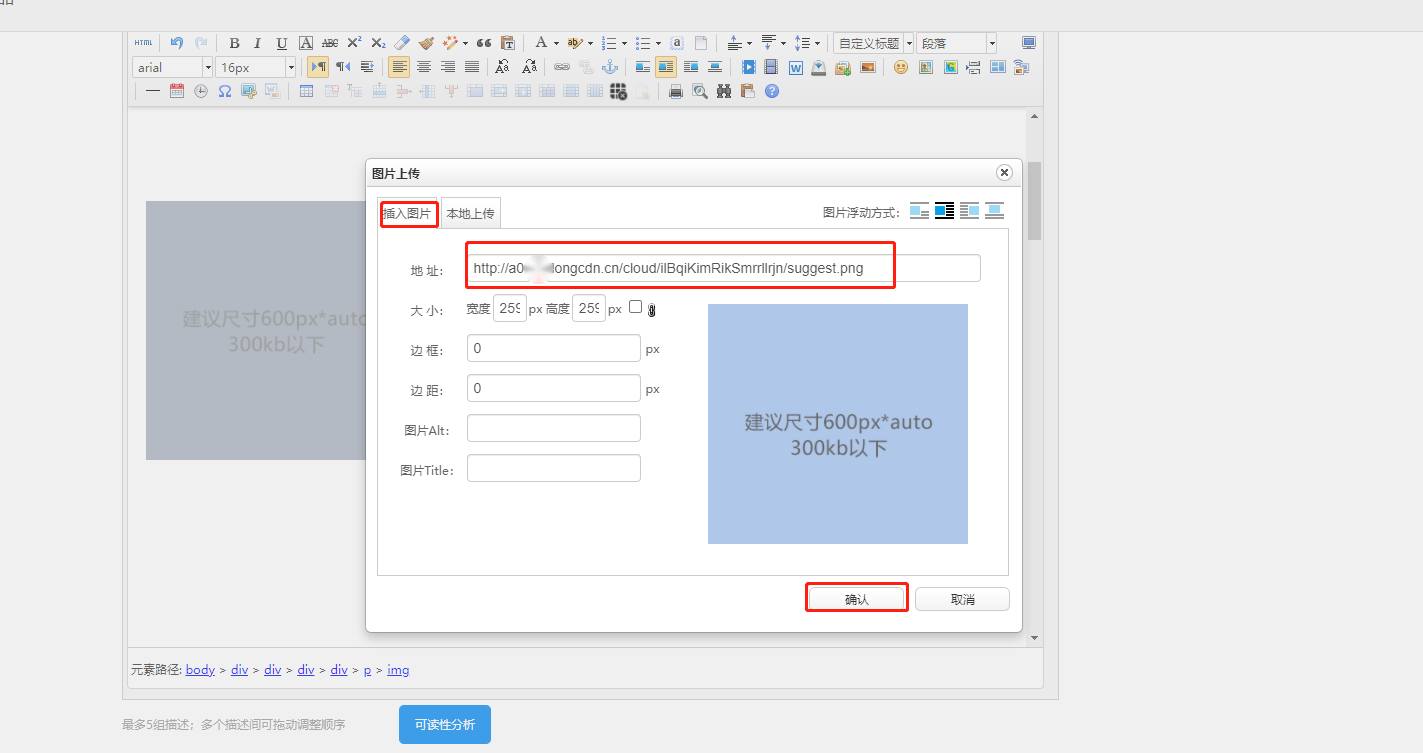Apply bold formatting in toolbar

[x=234, y=43]
